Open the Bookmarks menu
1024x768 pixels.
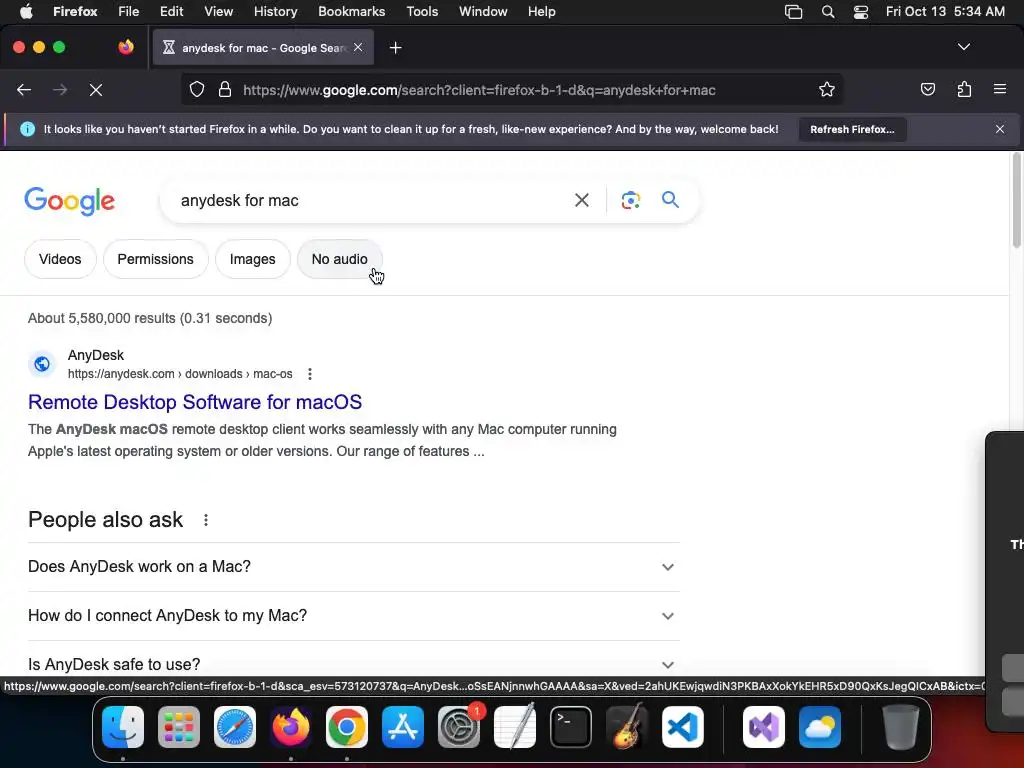pos(351,12)
